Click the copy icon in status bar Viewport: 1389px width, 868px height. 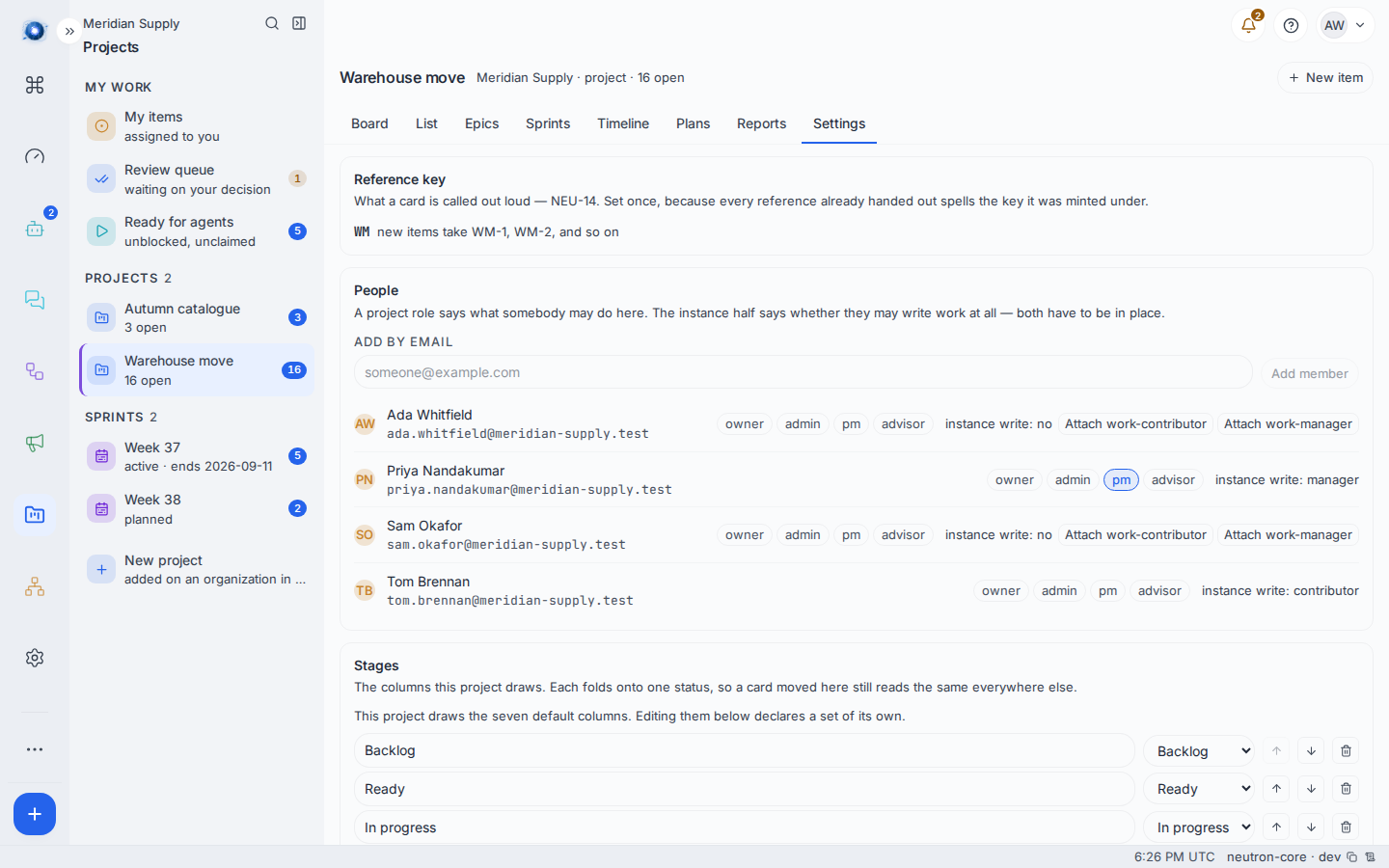(1351, 857)
